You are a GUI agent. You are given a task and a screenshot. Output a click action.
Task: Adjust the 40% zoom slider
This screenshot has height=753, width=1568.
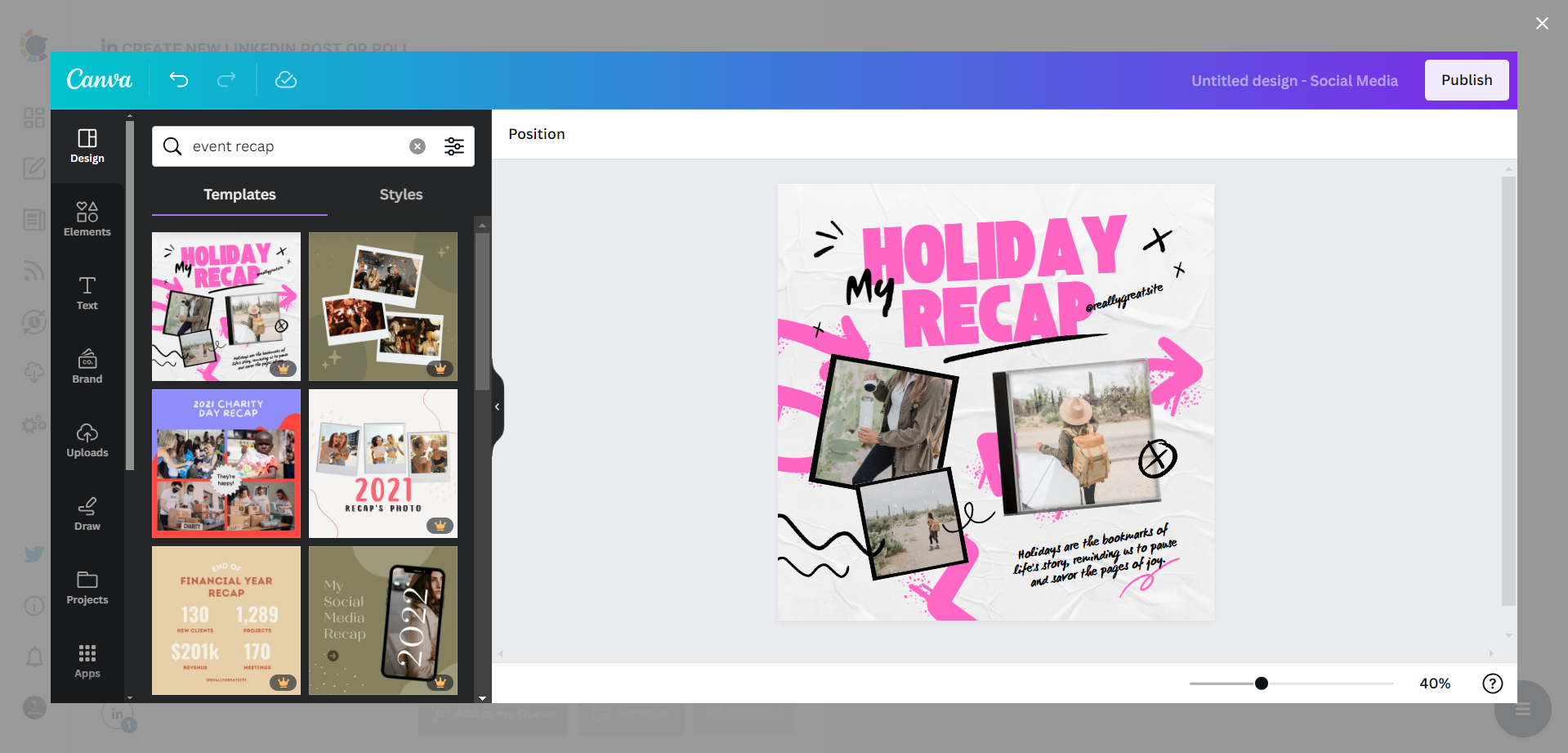tap(1261, 684)
